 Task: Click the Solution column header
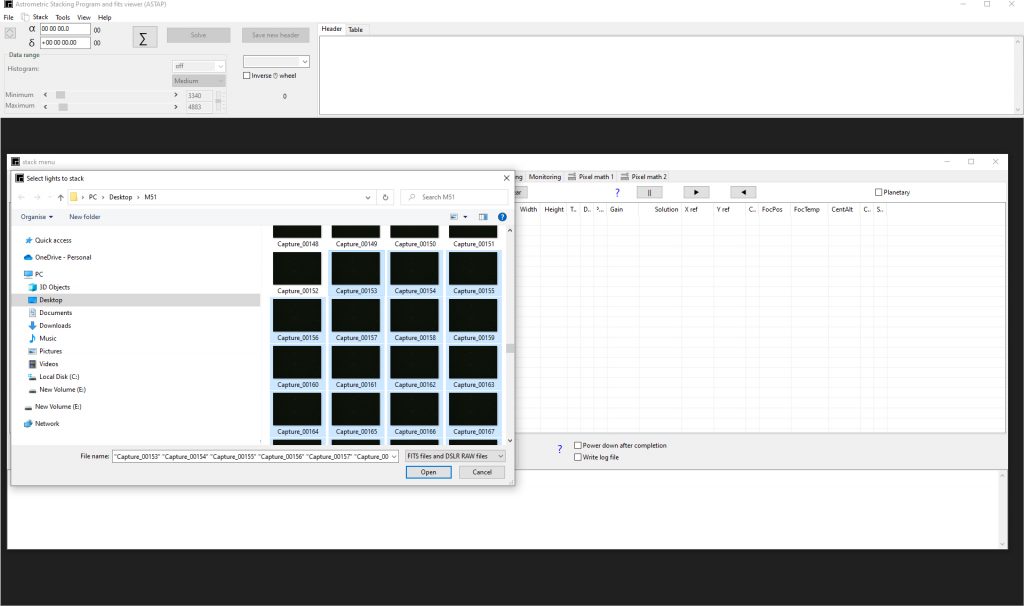667,210
